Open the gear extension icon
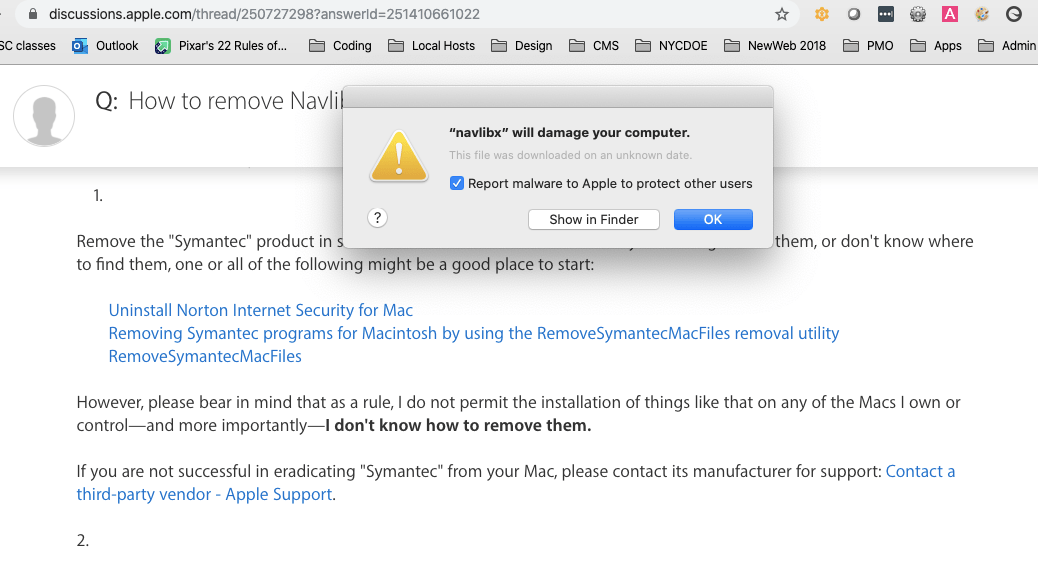The height and width of the screenshot is (574, 1038). 918,14
